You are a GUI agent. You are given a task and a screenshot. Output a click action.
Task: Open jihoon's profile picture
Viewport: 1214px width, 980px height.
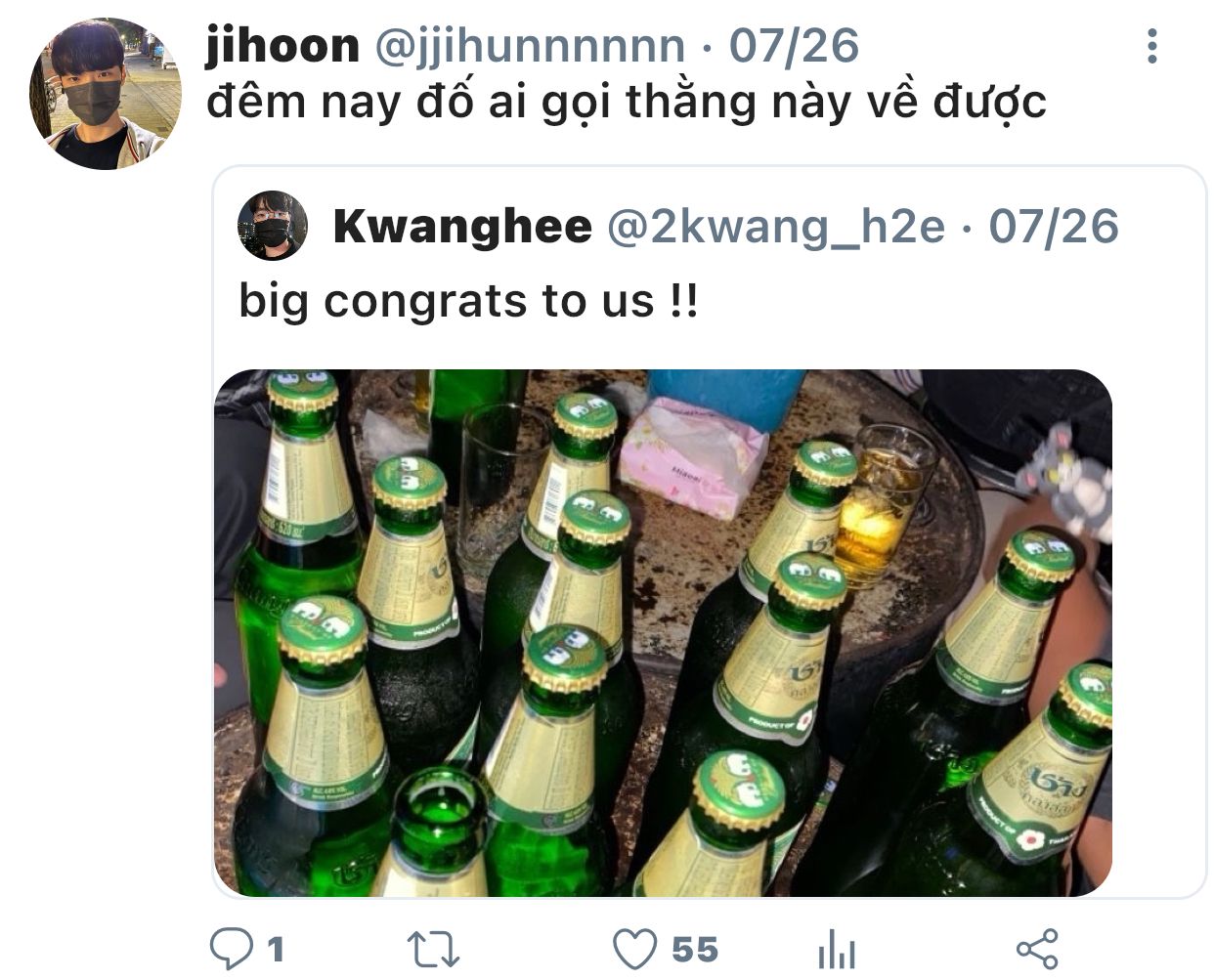[106, 93]
